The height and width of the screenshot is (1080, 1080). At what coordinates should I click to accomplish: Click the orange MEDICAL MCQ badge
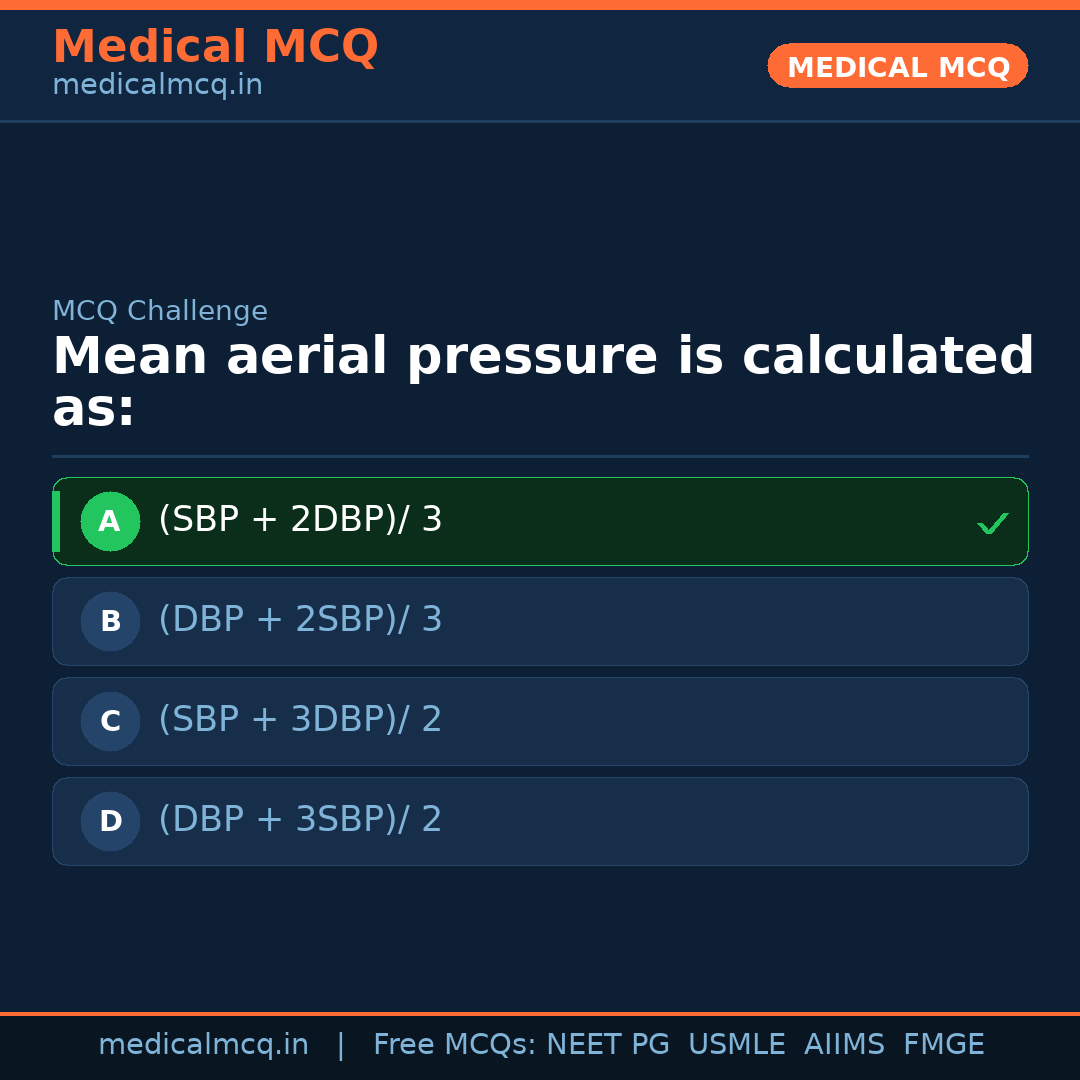[897, 66]
